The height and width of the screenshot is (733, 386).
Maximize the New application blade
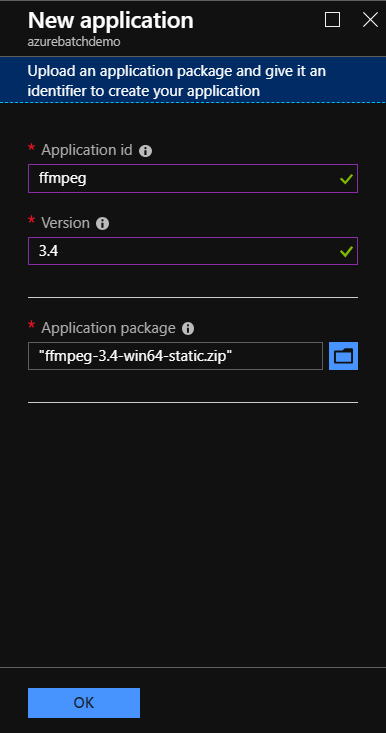(332, 20)
